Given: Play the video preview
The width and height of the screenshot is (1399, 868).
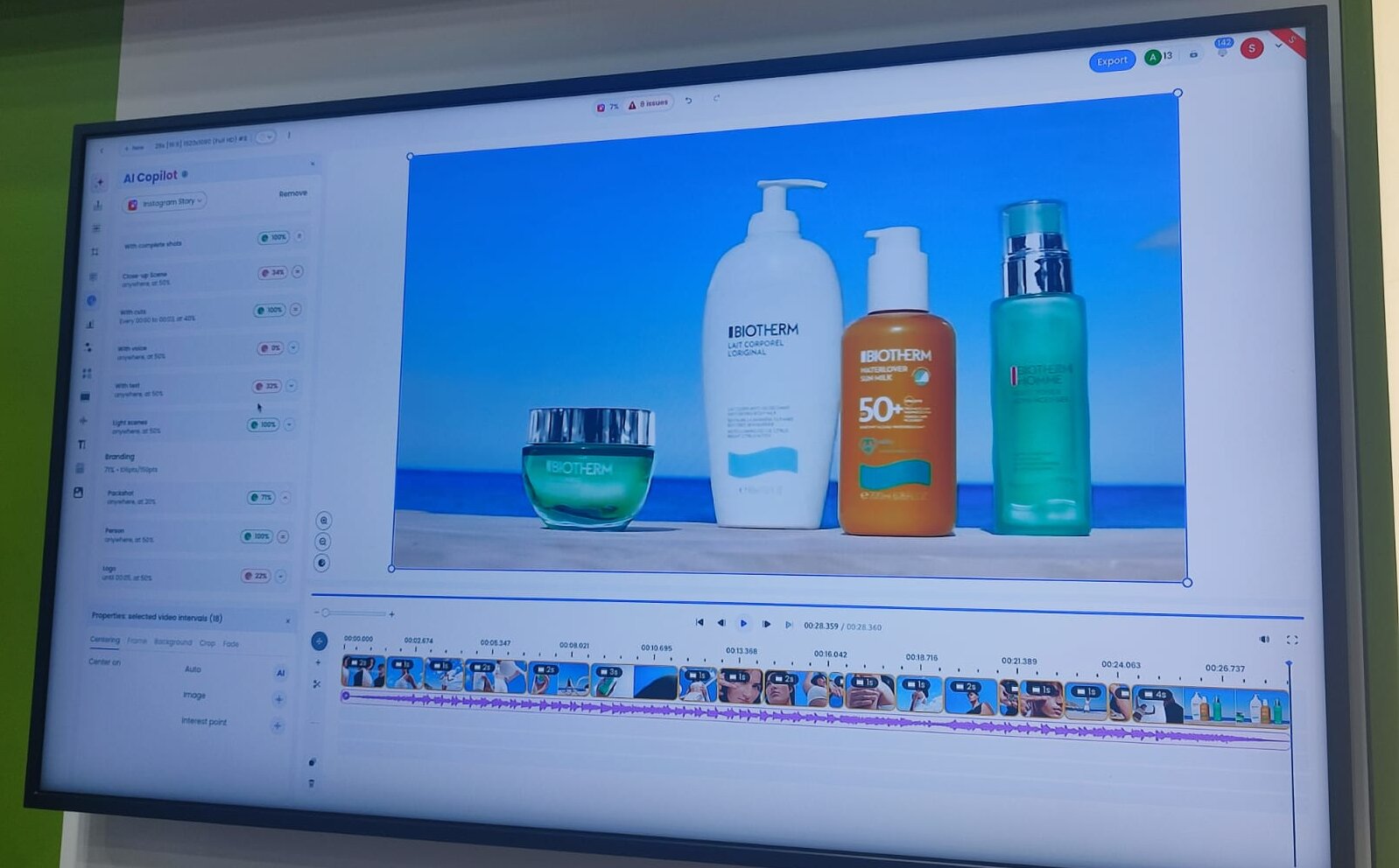Looking at the screenshot, I should [743, 623].
